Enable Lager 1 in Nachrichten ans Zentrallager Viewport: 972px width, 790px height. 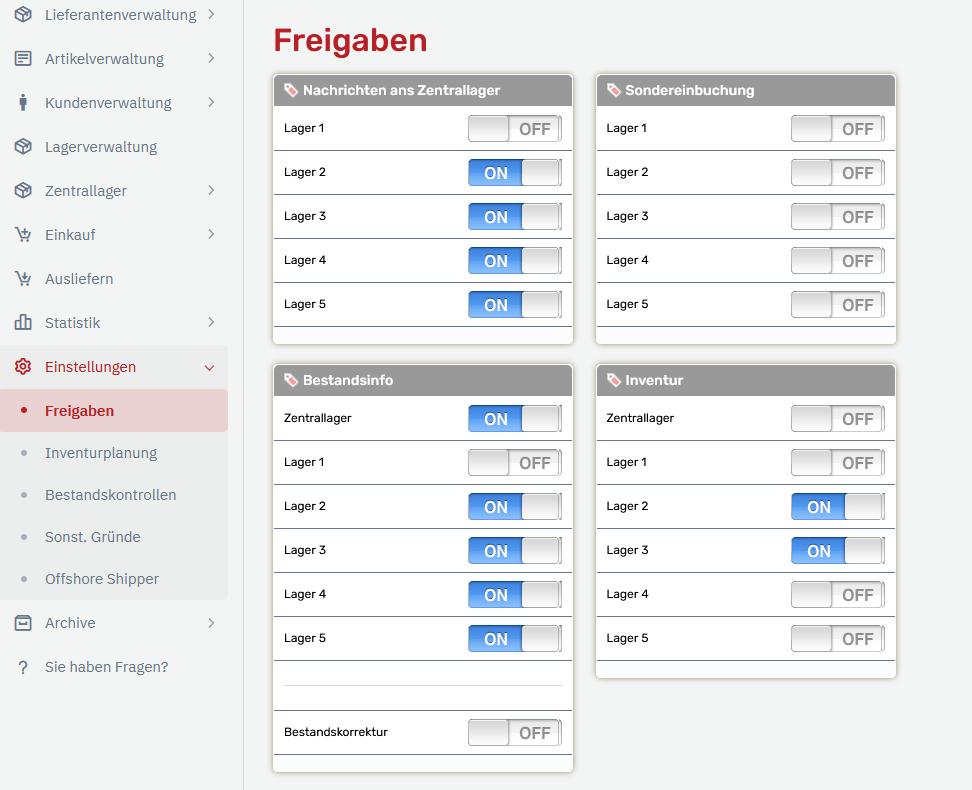coord(514,129)
